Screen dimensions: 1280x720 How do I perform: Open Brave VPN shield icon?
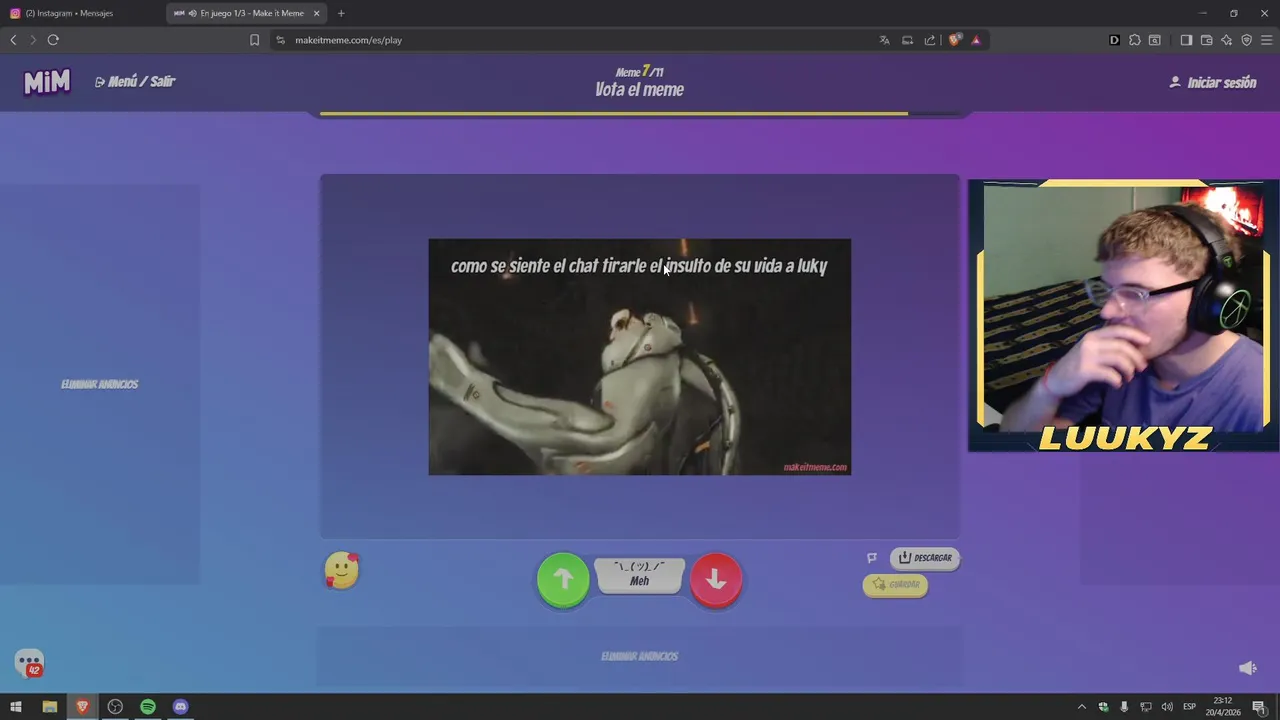(x=1246, y=40)
